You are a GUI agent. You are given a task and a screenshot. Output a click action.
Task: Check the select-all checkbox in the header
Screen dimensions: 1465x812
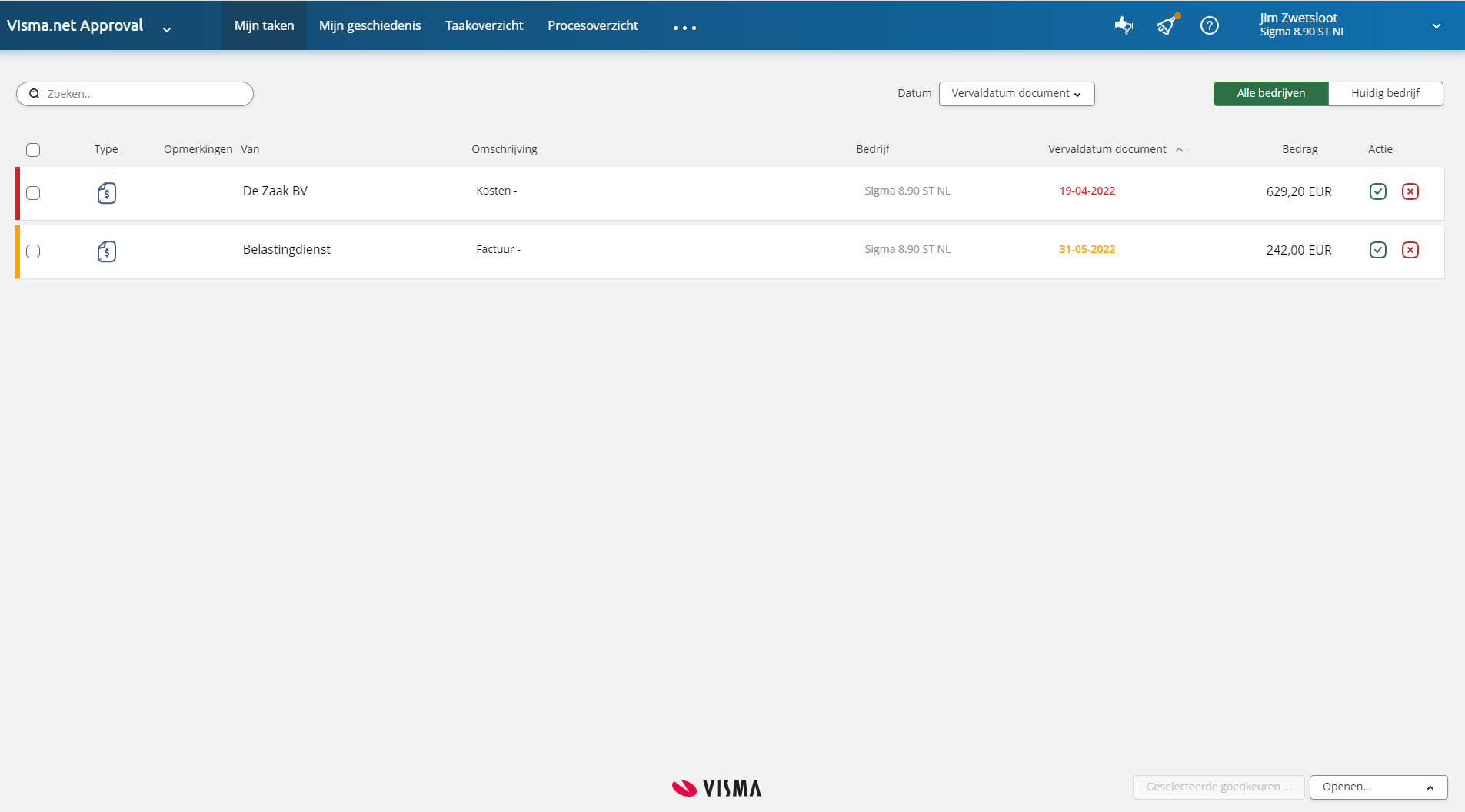click(x=33, y=150)
